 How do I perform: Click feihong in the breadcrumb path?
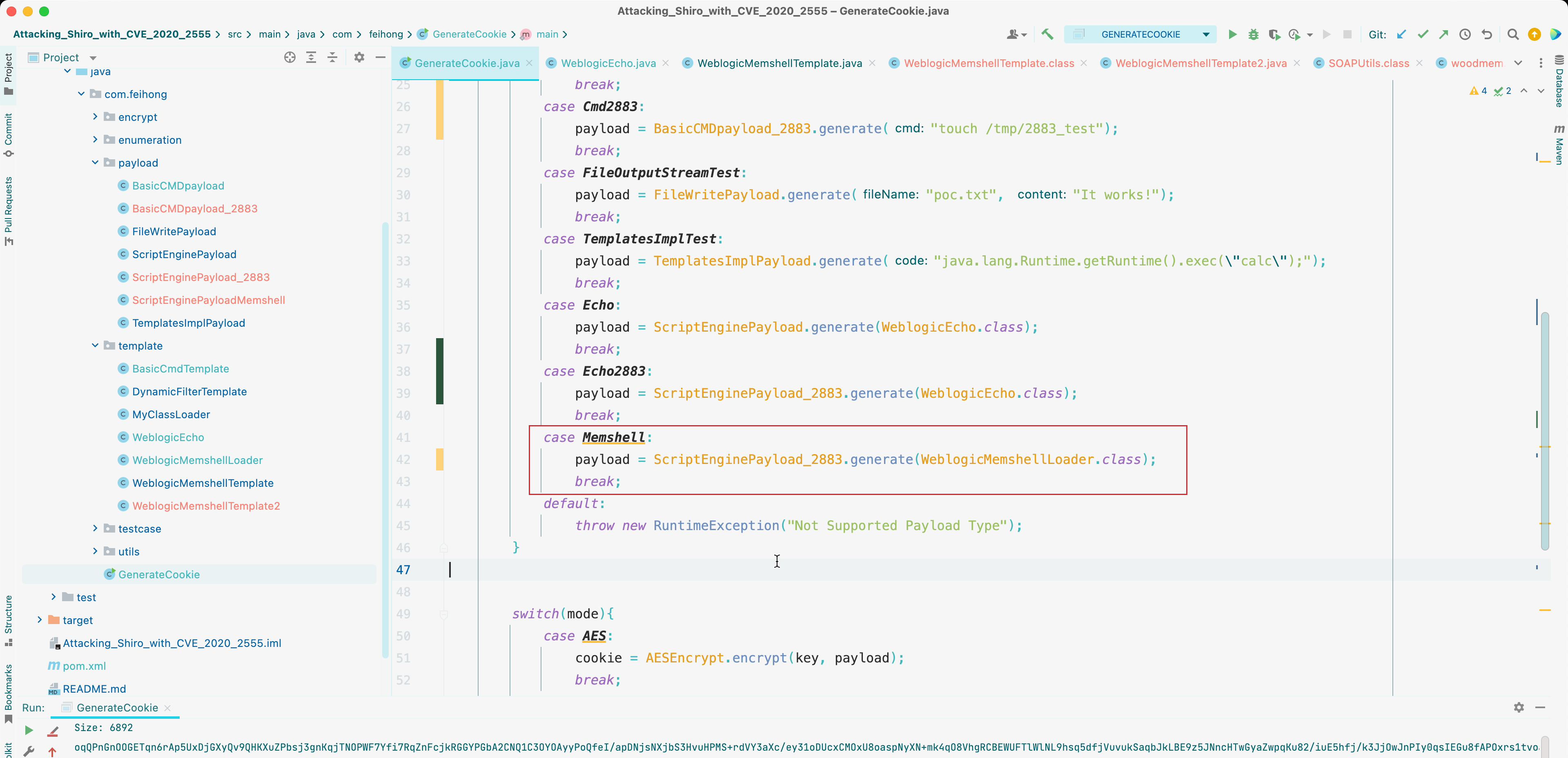[x=385, y=34]
